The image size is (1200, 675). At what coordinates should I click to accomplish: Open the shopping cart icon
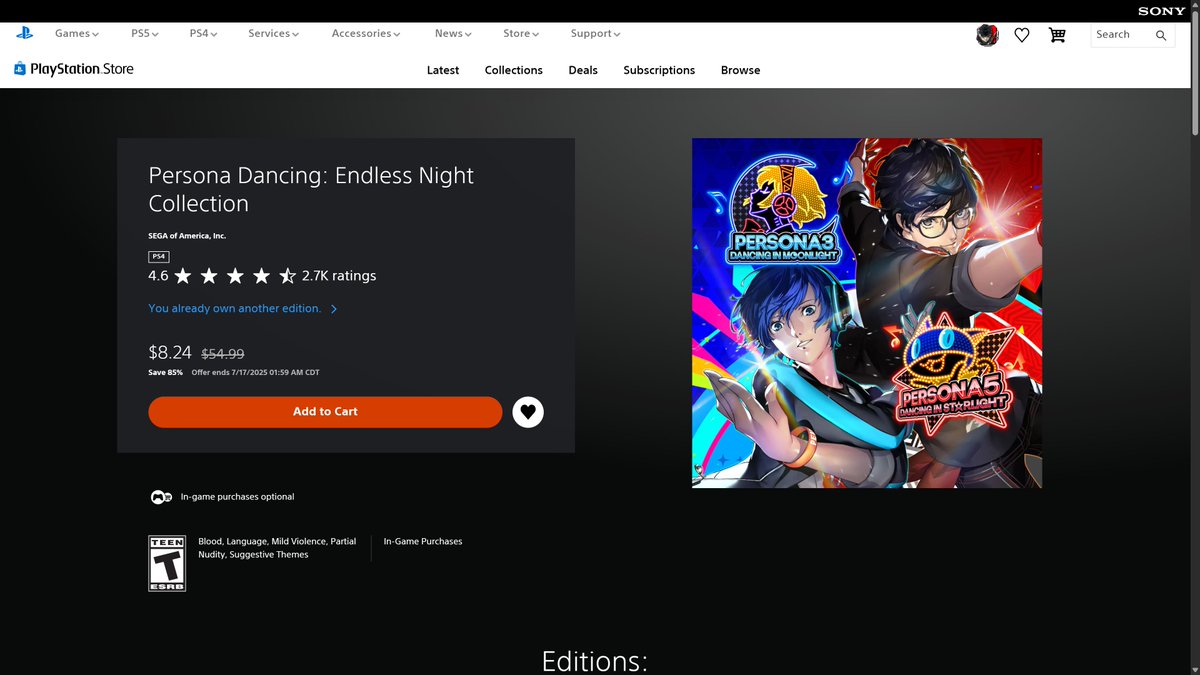click(x=1057, y=35)
